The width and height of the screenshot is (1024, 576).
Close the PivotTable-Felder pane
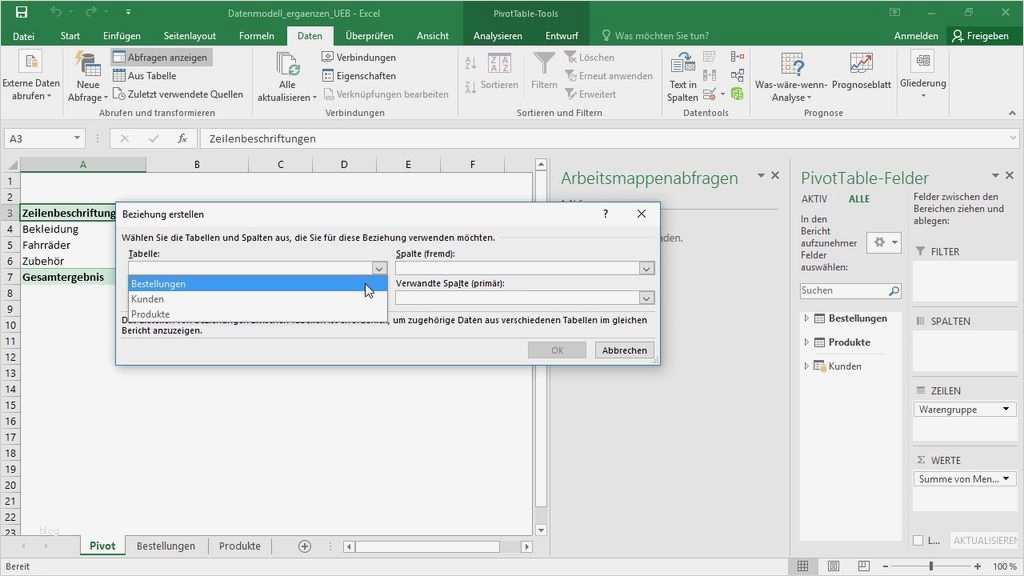click(x=1010, y=175)
